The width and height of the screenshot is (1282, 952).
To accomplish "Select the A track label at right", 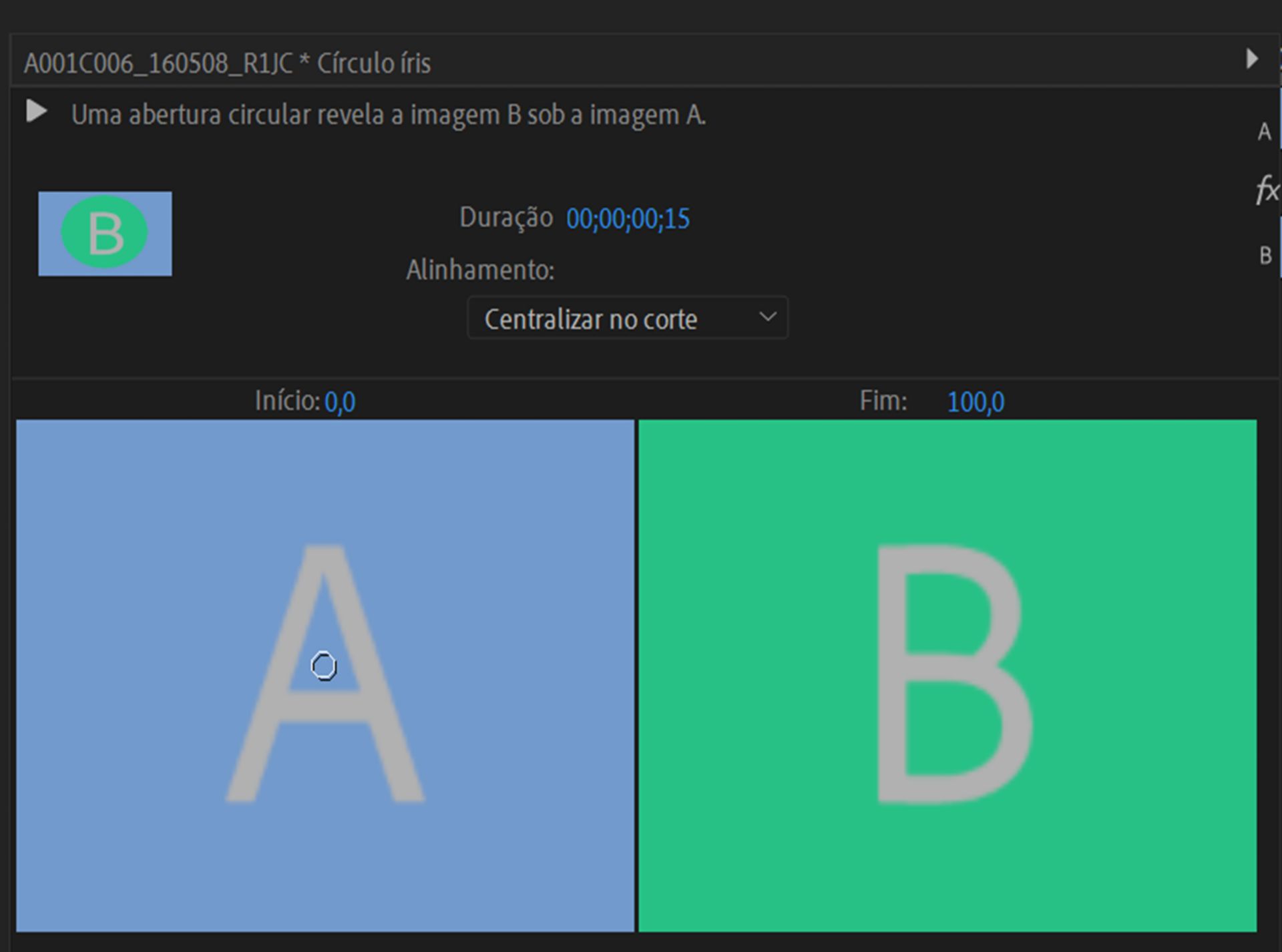I will pos(1264,132).
